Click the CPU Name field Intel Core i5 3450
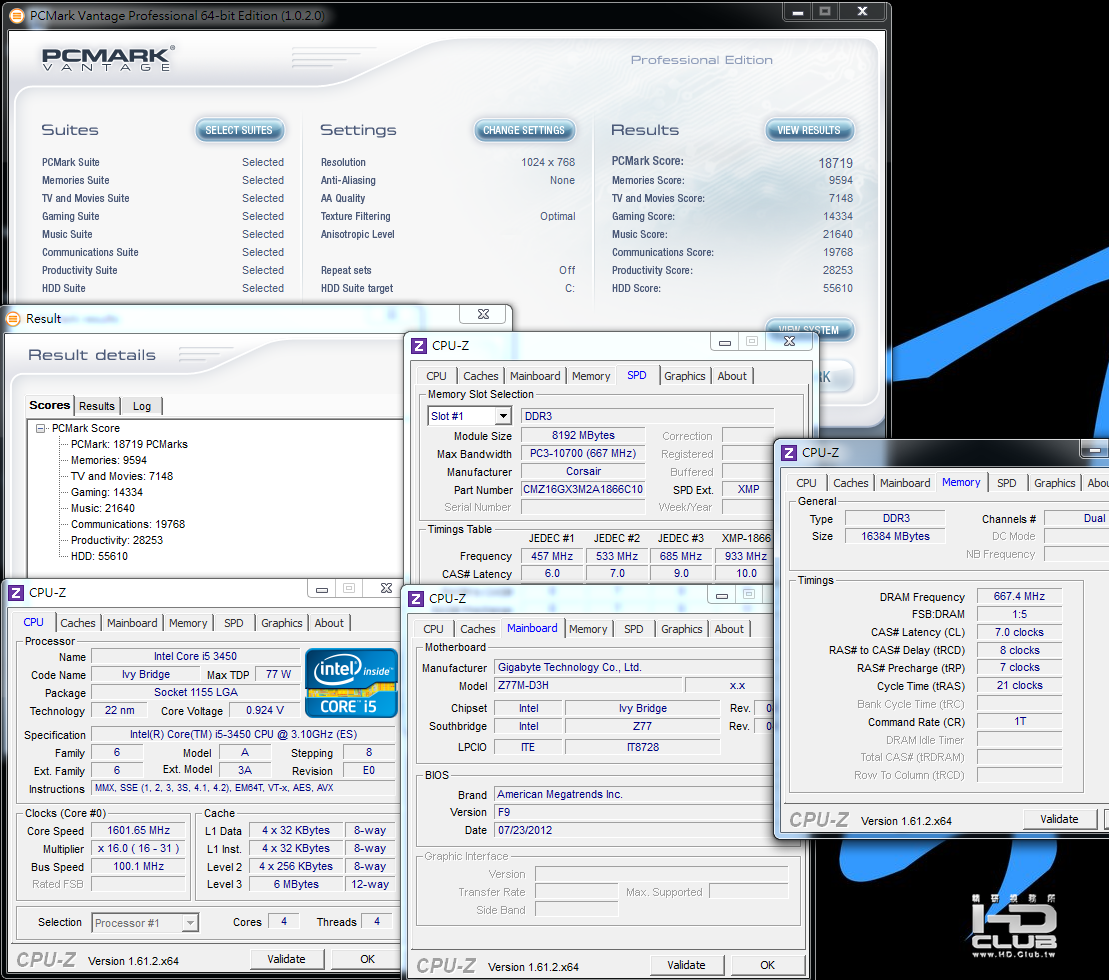 [x=196, y=656]
